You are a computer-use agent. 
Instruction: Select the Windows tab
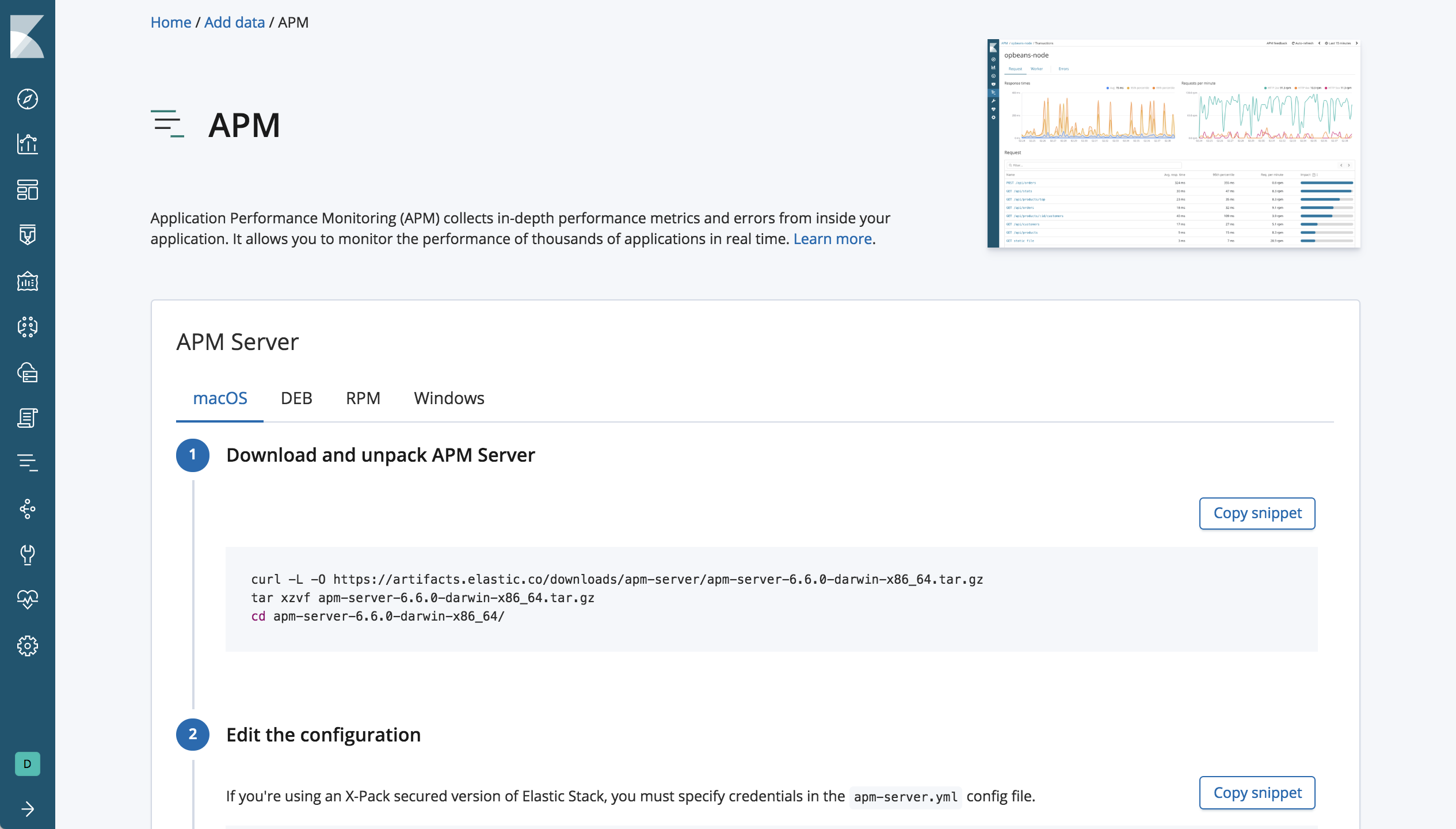pyautogui.click(x=449, y=398)
